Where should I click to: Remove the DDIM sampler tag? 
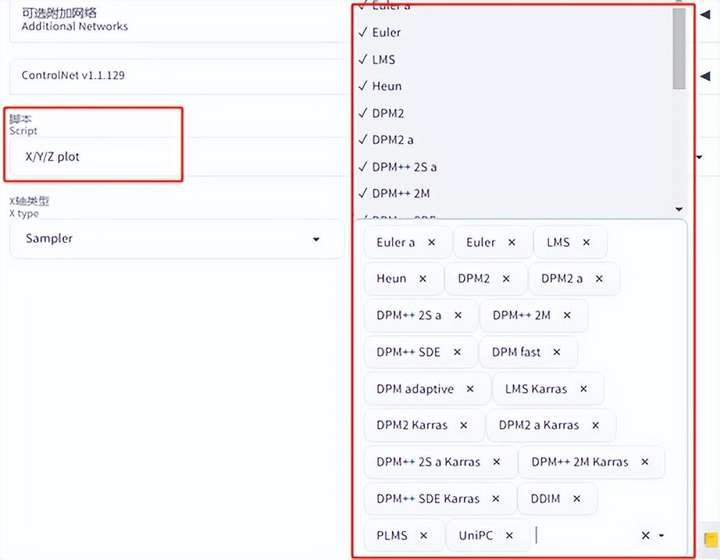[x=577, y=498]
